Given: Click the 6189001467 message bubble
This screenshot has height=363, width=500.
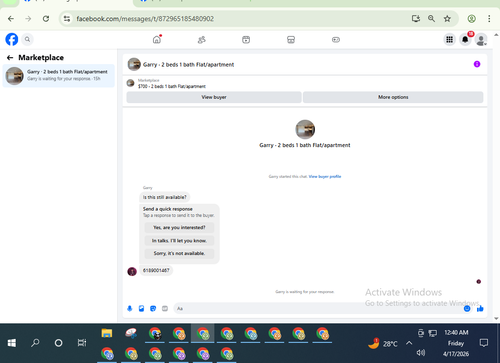Looking at the screenshot, I should click(156, 270).
